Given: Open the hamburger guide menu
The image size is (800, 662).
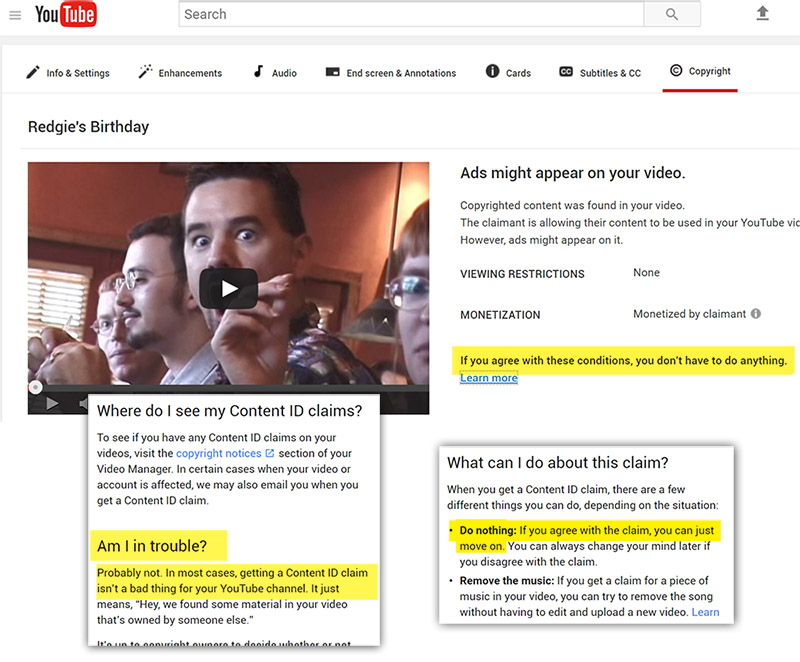Looking at the screenshot, I should 15,15.
